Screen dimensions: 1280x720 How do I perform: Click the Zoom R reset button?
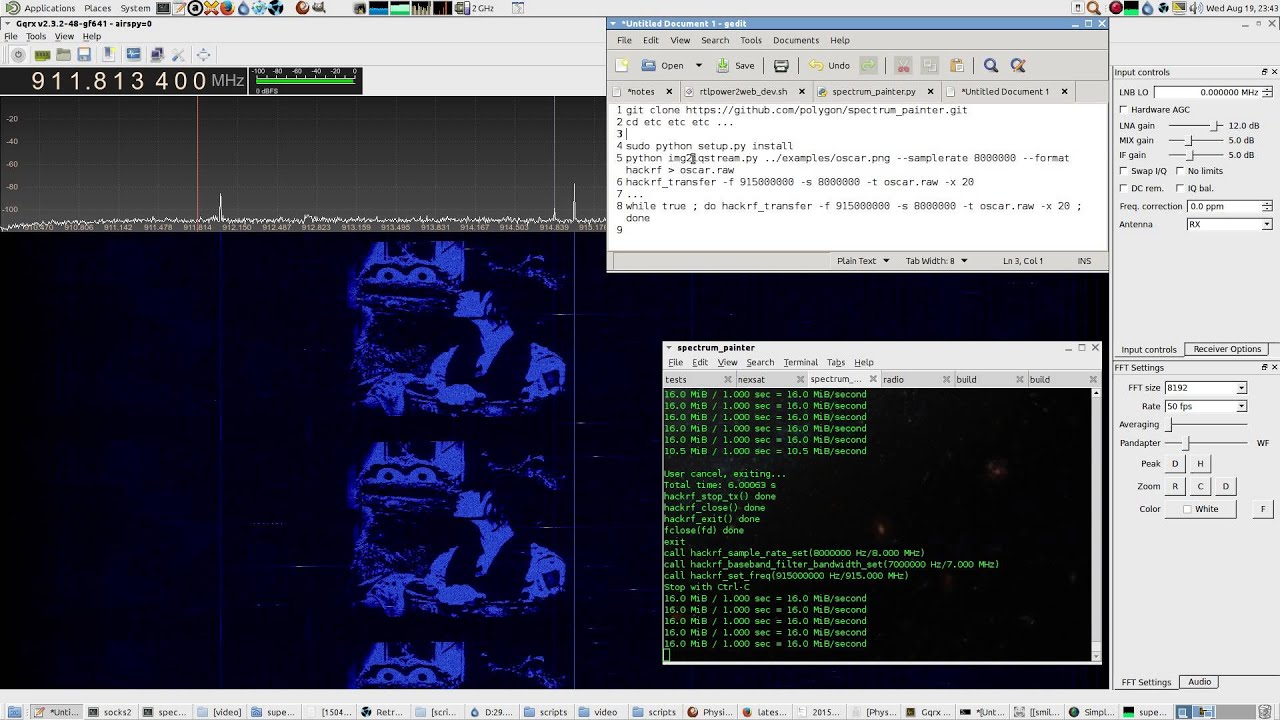(x=1175, y=487)
